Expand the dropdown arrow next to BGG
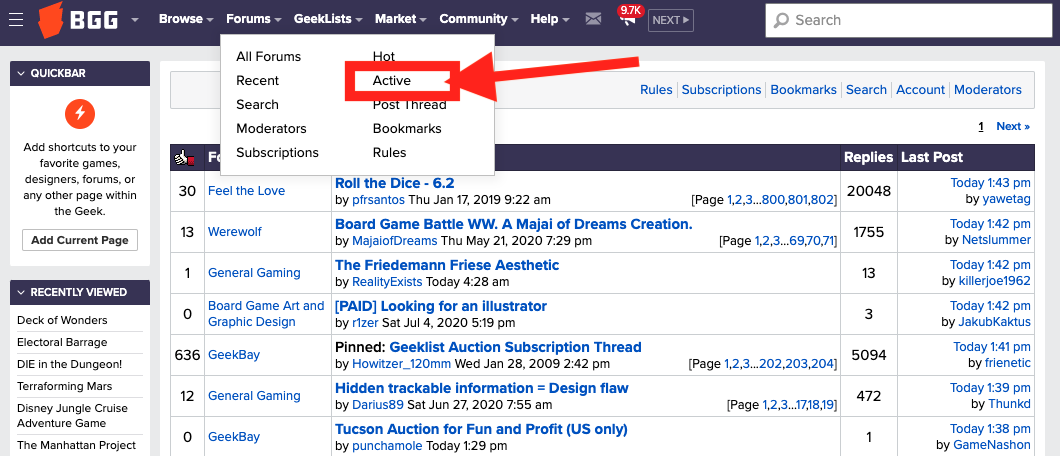The height and width of the screenshot is (456, 1060). 135,20
